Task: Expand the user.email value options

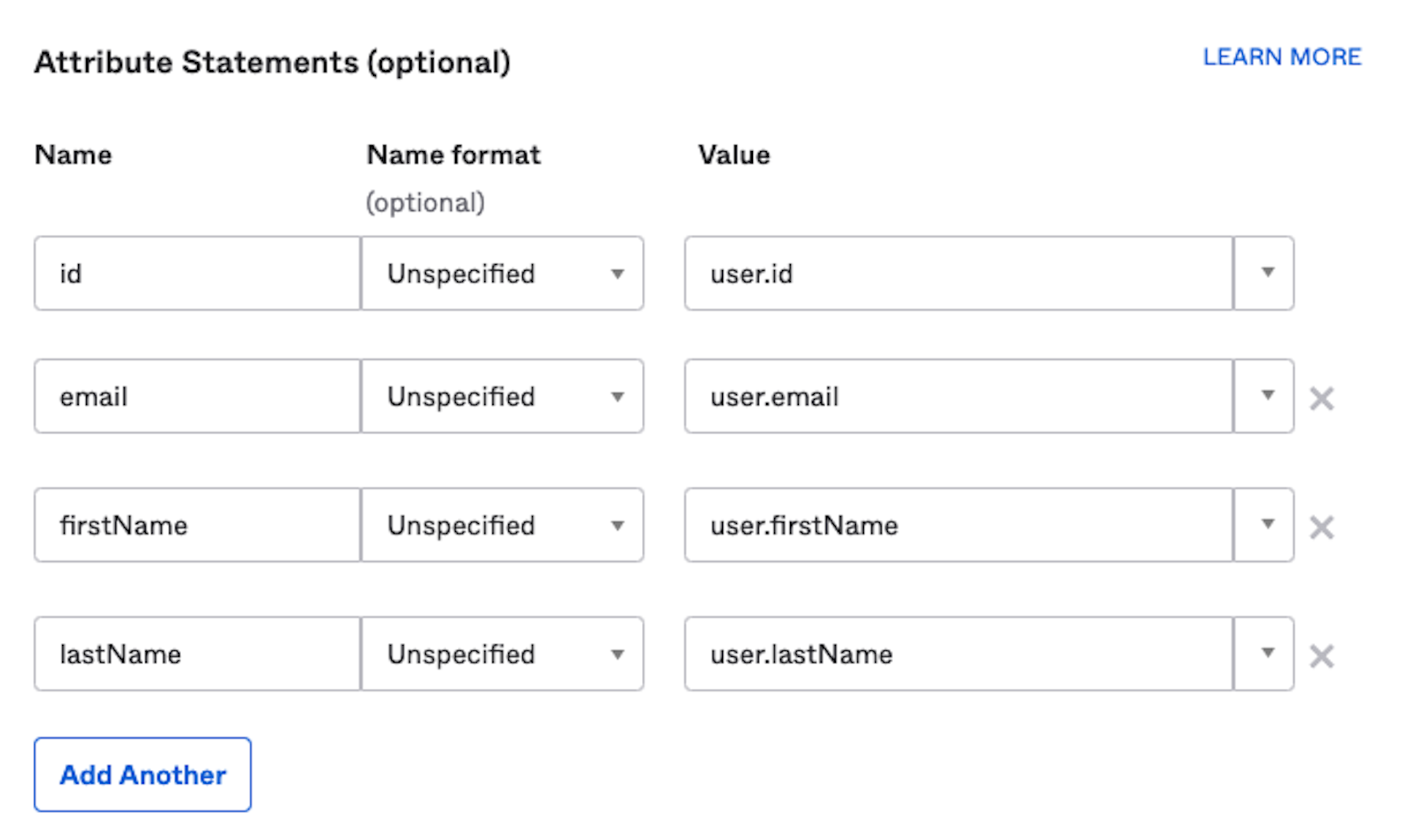Action: tap(1267, 396)
